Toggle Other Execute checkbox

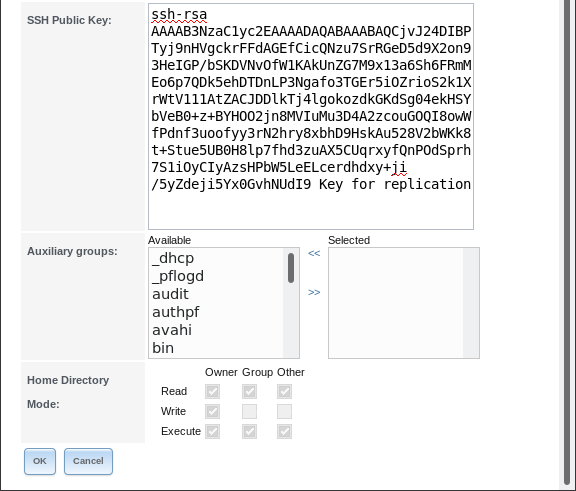pos(284,432)
